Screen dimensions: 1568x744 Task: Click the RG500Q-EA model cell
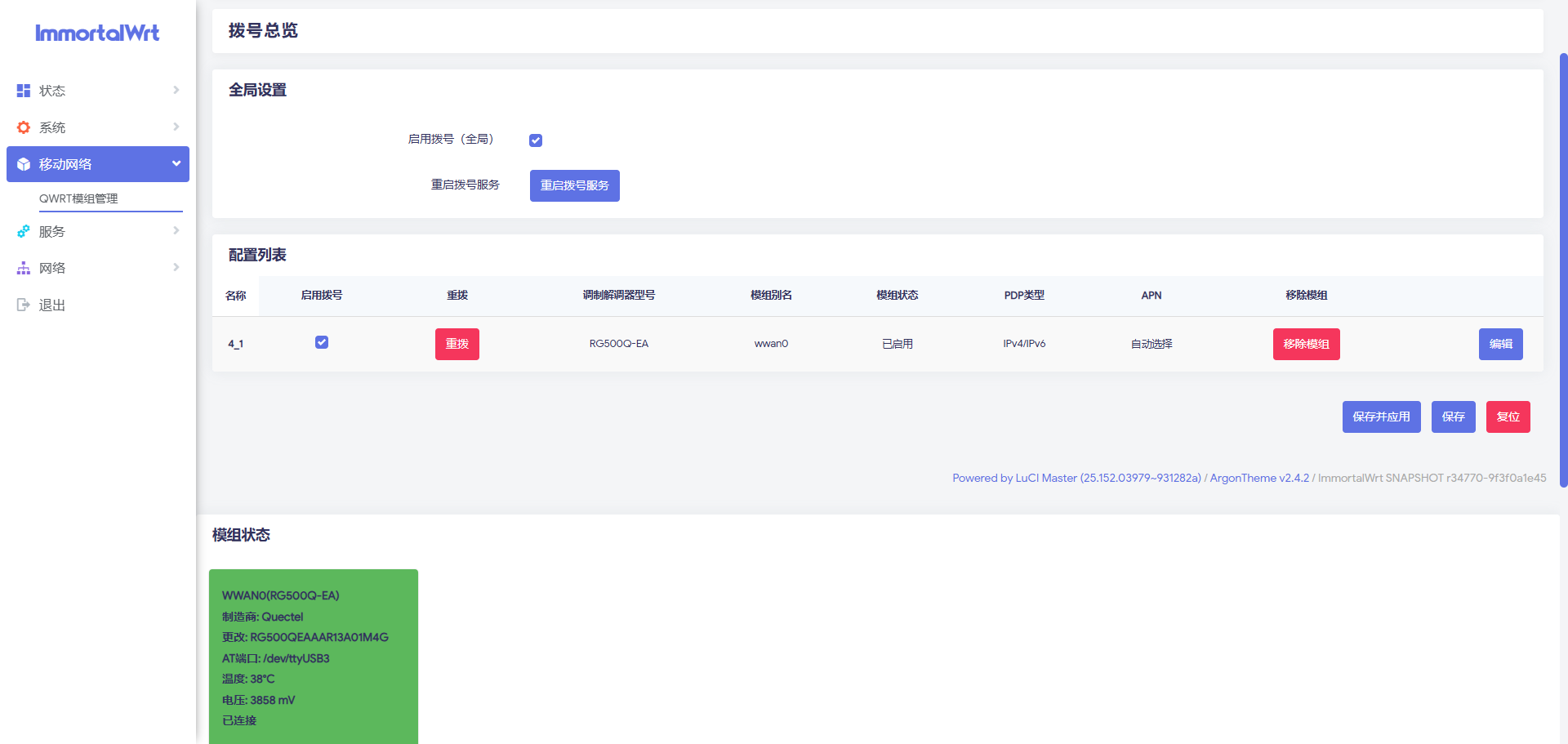(x=619, y=344)
